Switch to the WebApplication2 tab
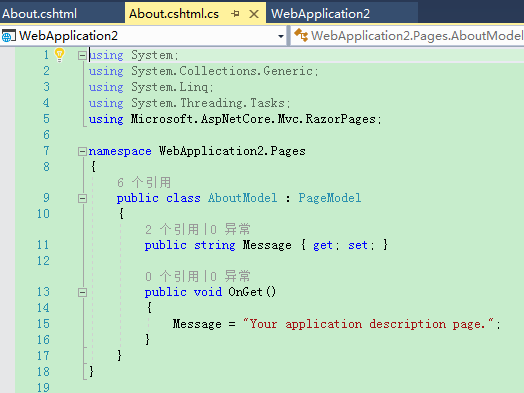 tap(320, 14)
